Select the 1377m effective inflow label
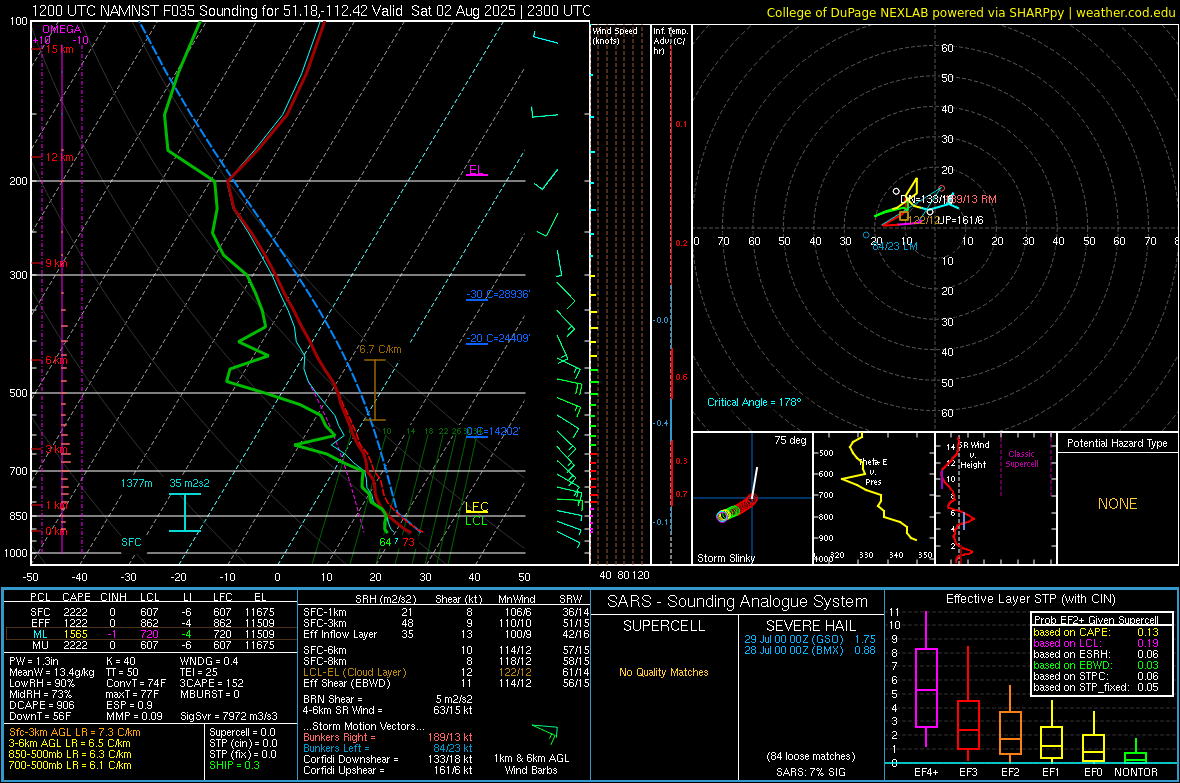1180x783 pixels. coord(137,483)
